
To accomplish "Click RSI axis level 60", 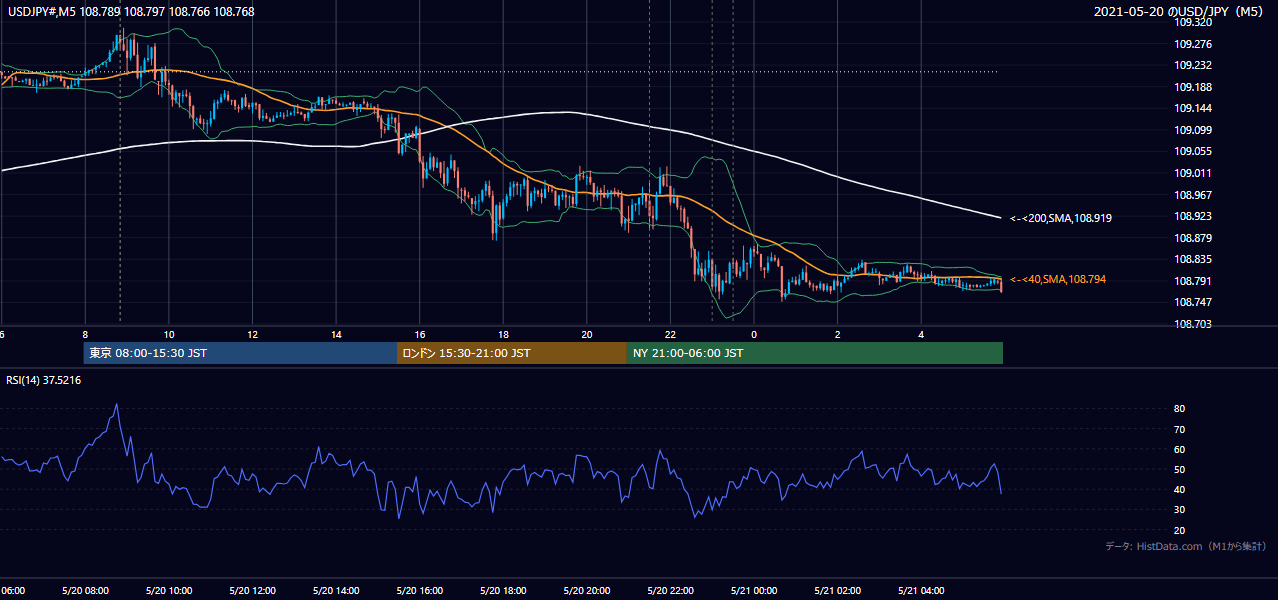I will click(x=1180, y=449).
